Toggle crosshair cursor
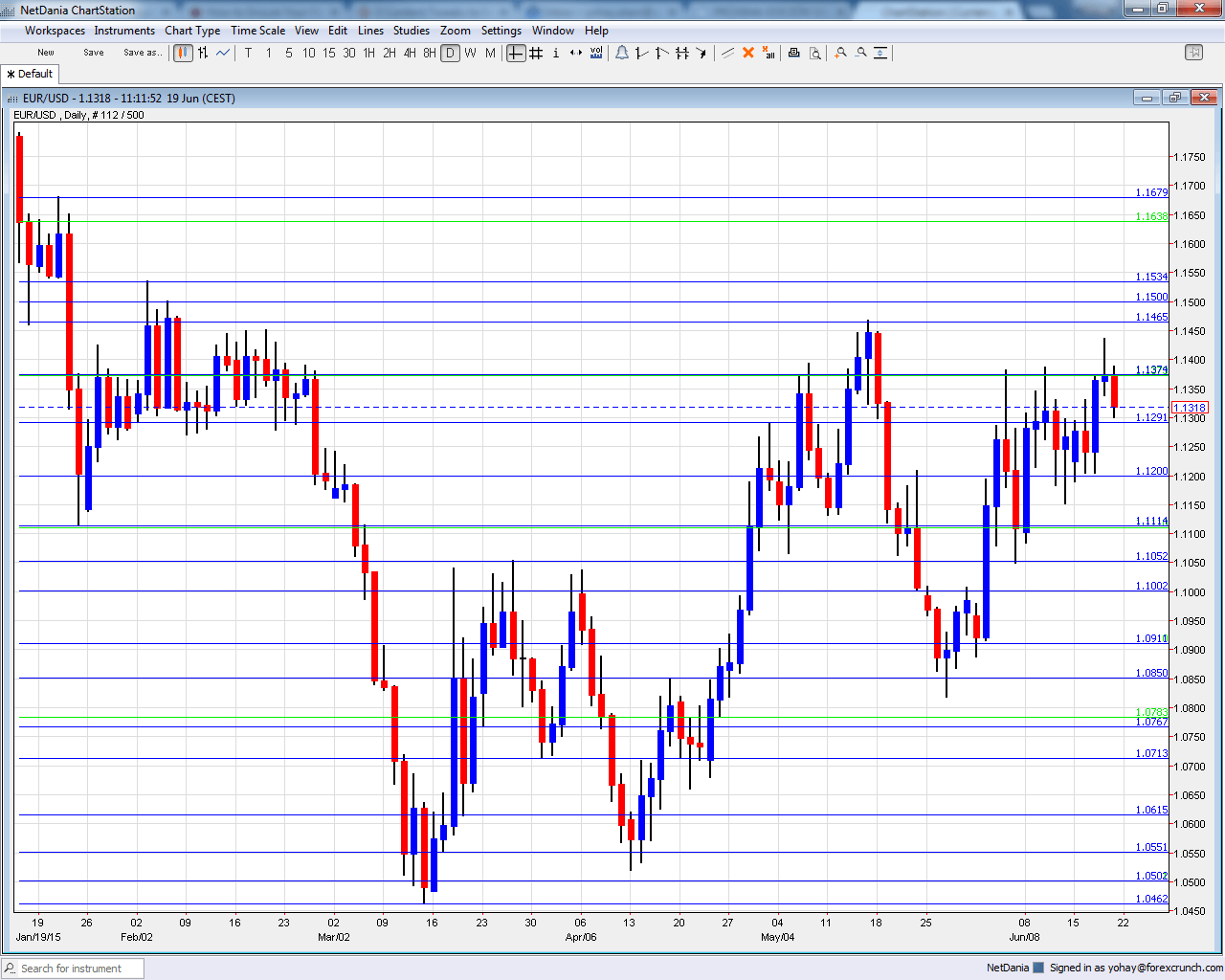The width and height of the screenshot is (1225, 980). tap(516, 53)
